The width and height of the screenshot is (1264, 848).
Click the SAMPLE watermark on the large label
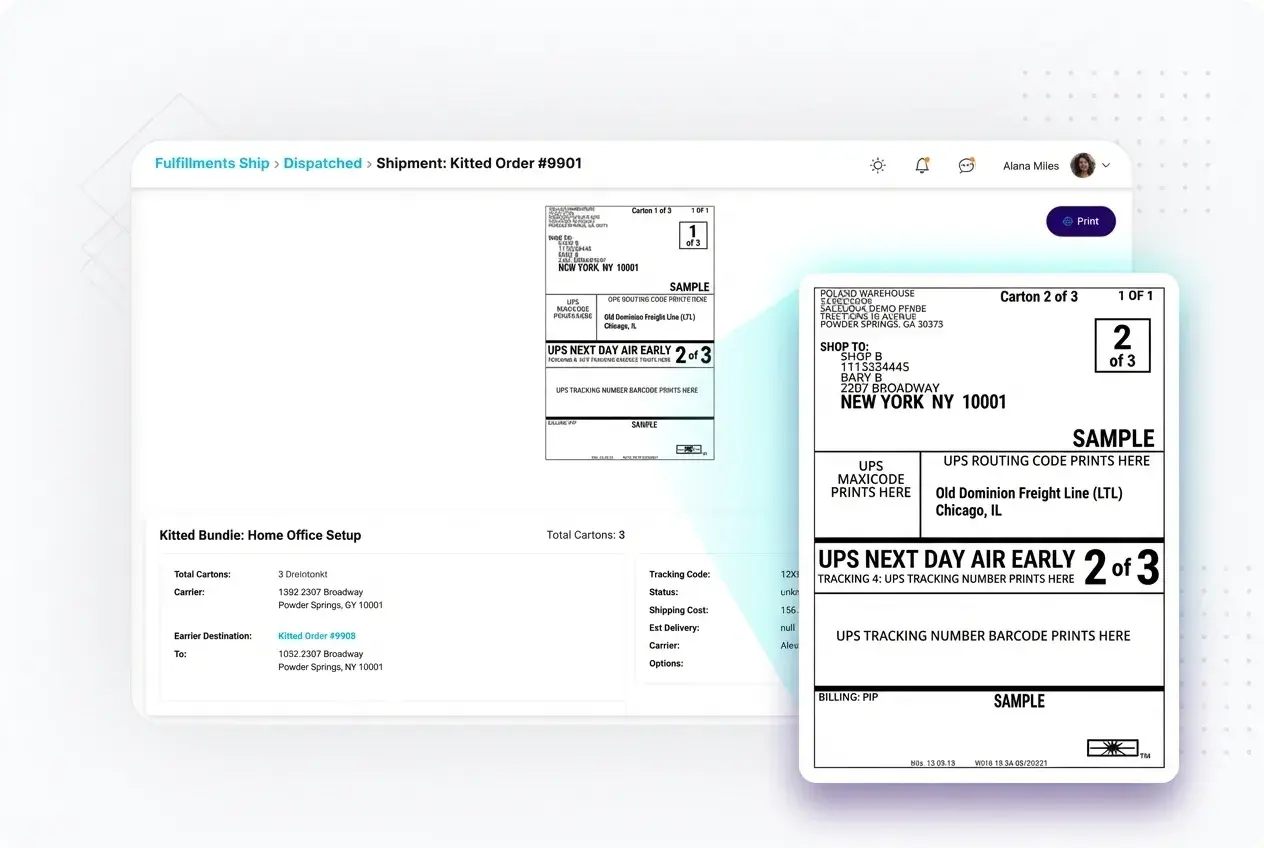[1113, 438]
